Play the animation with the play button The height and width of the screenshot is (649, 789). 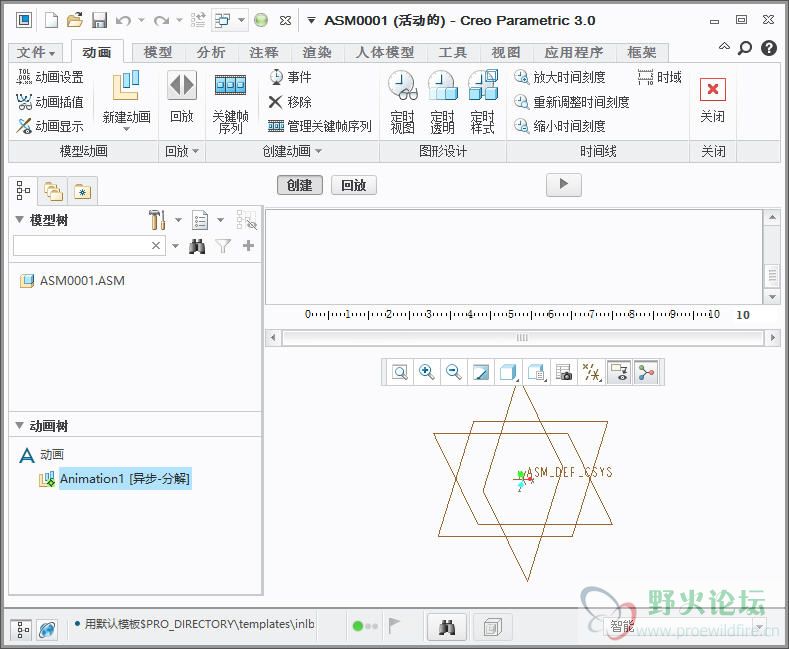(x=564, y=184)
